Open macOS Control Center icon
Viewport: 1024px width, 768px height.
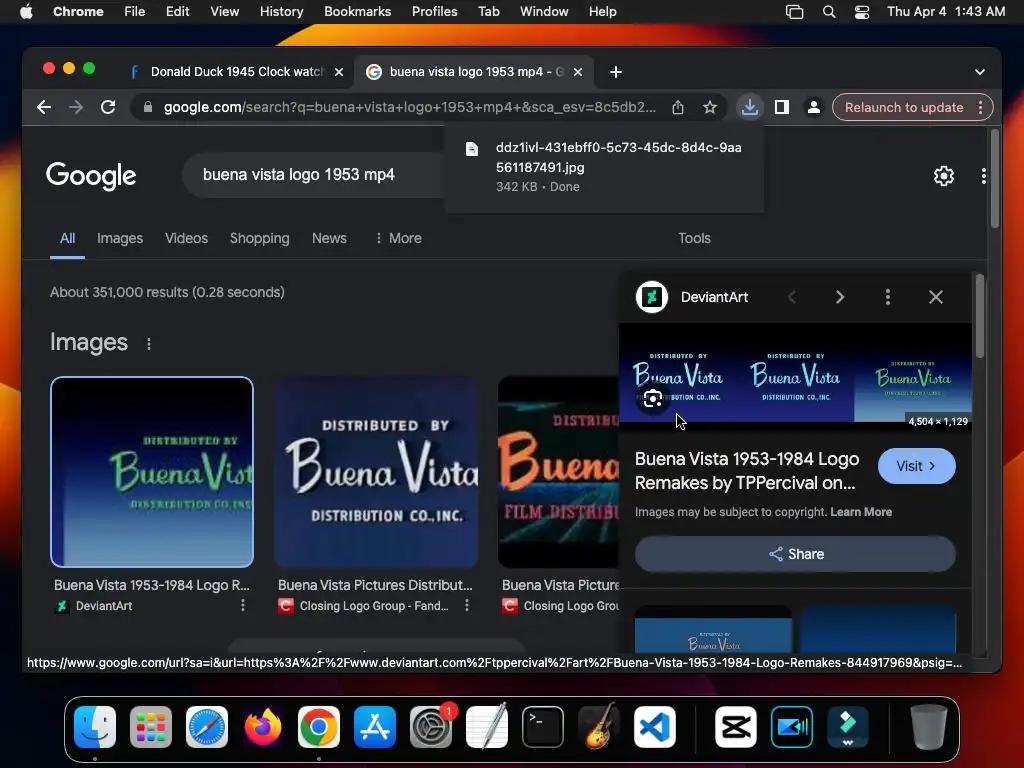pyautogui.click(x=861, y=12)
